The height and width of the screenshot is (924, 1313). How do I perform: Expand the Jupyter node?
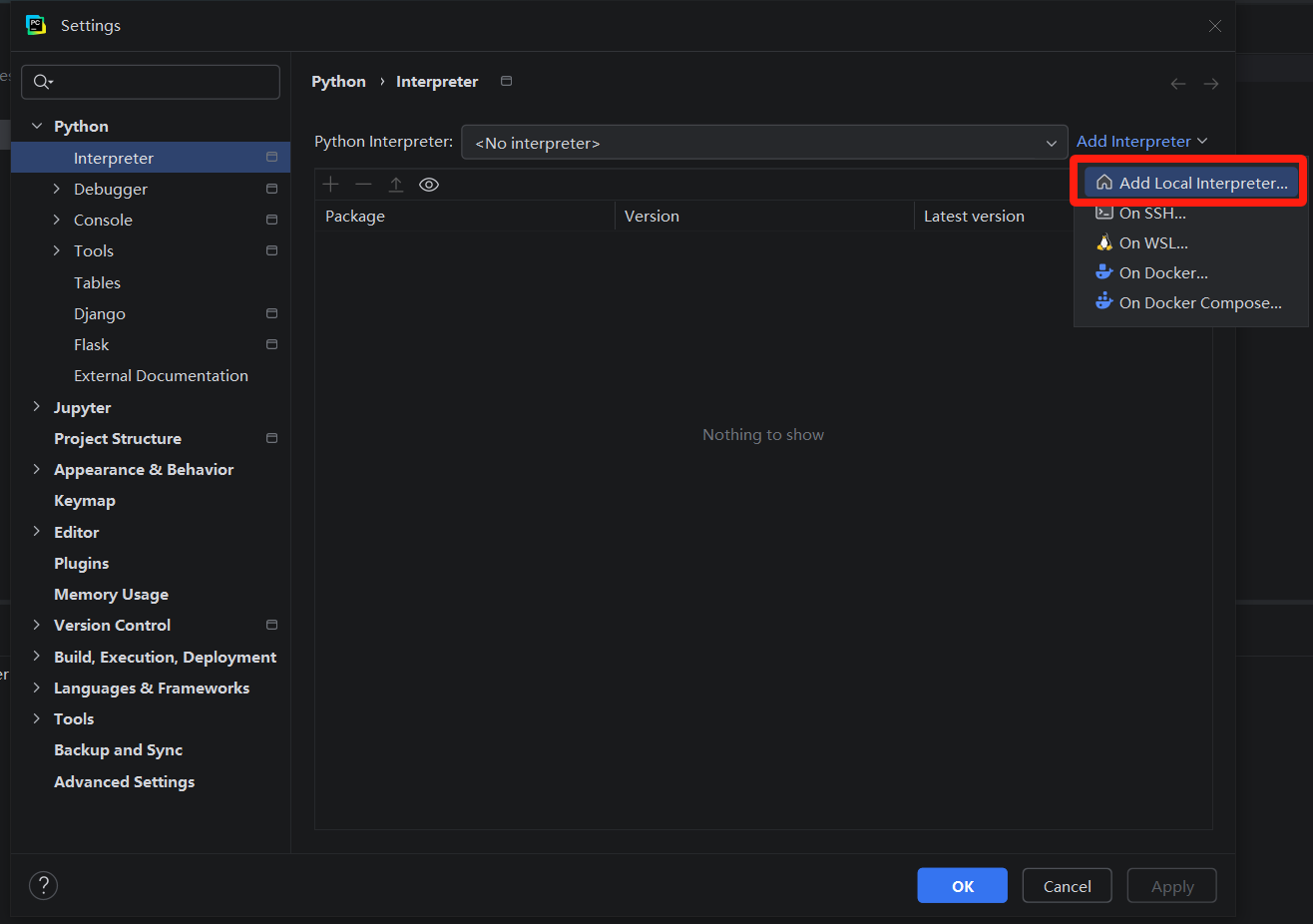(x=37, y=407)
